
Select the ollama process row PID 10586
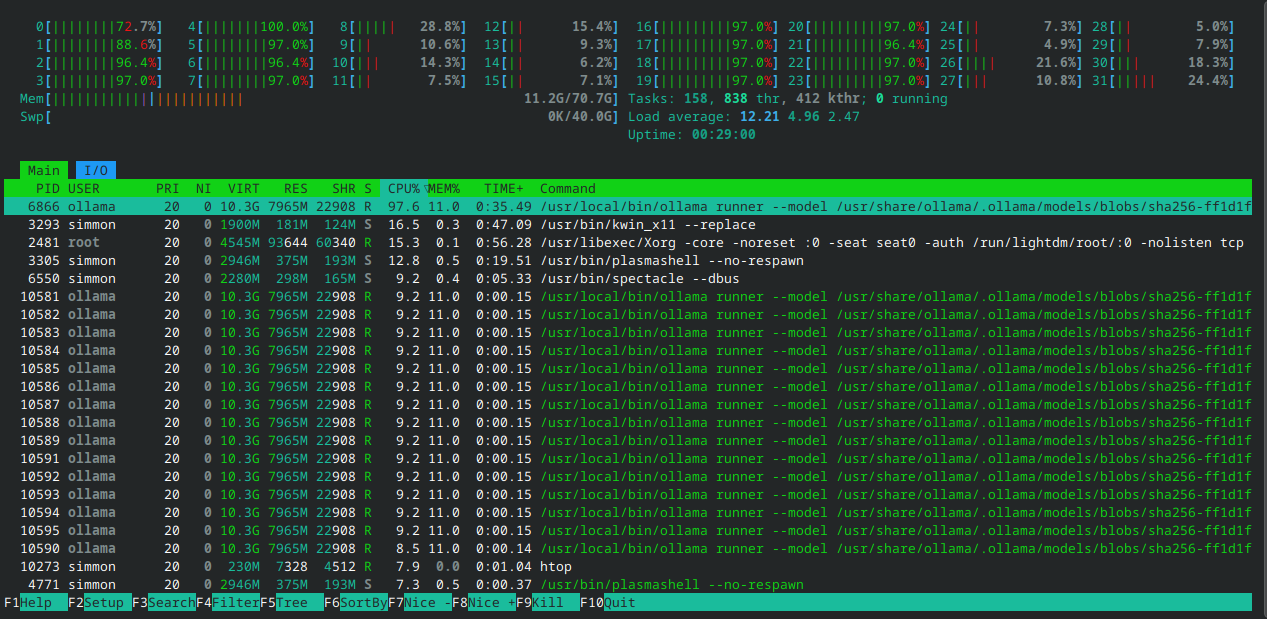coord(628,386)
